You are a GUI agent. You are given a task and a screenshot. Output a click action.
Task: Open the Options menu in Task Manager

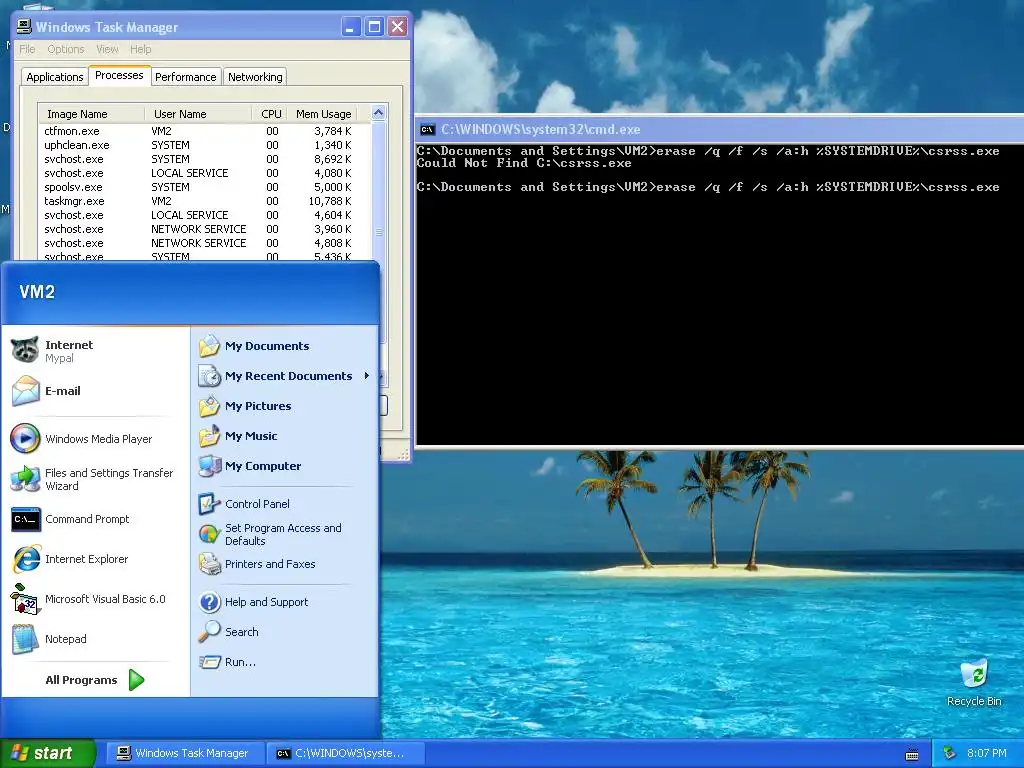(66, 49)
